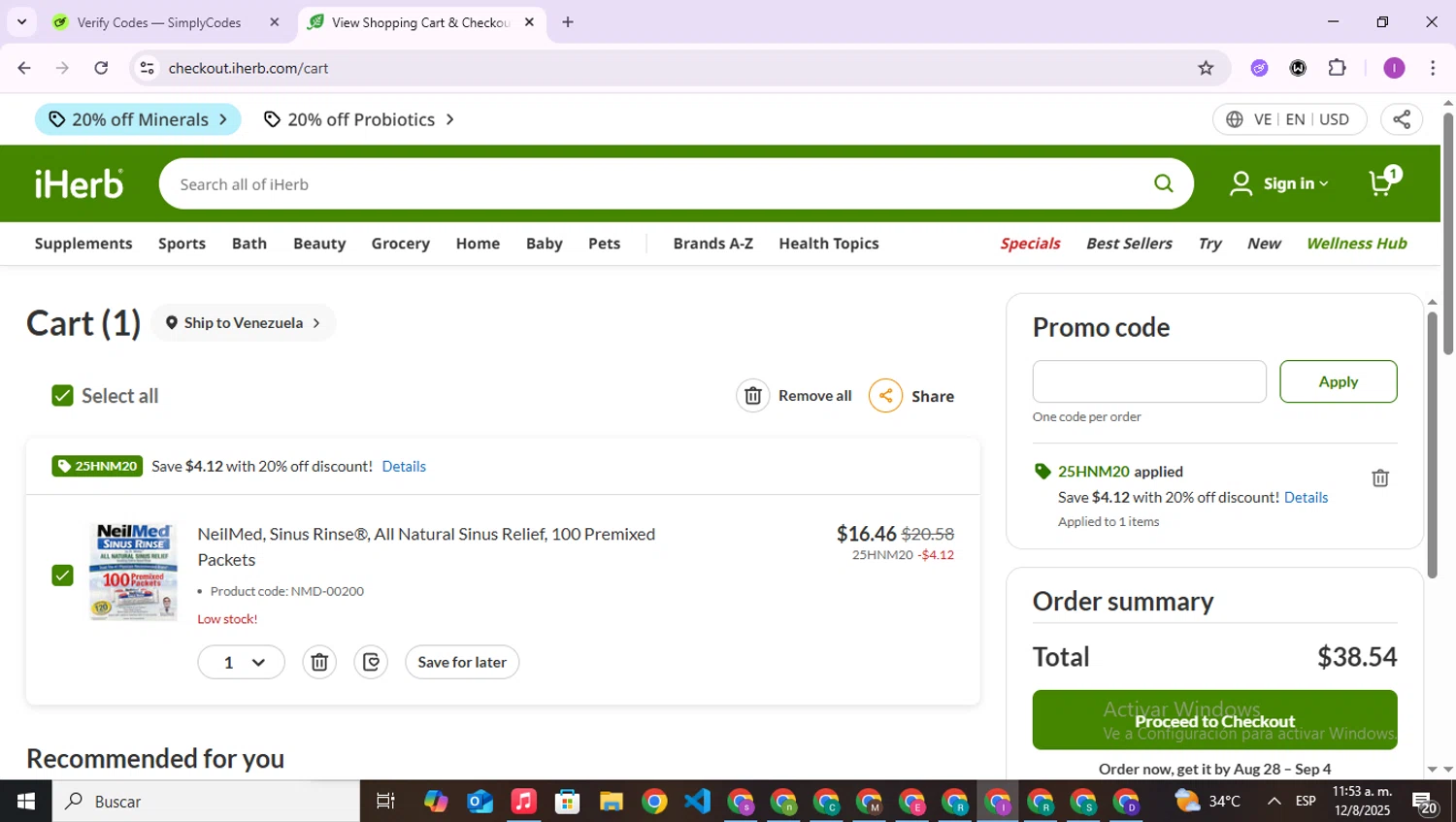Open Best Sellers page
Image resolution: width=1456 pixels, height=822 pixels.
[1129, 244]
